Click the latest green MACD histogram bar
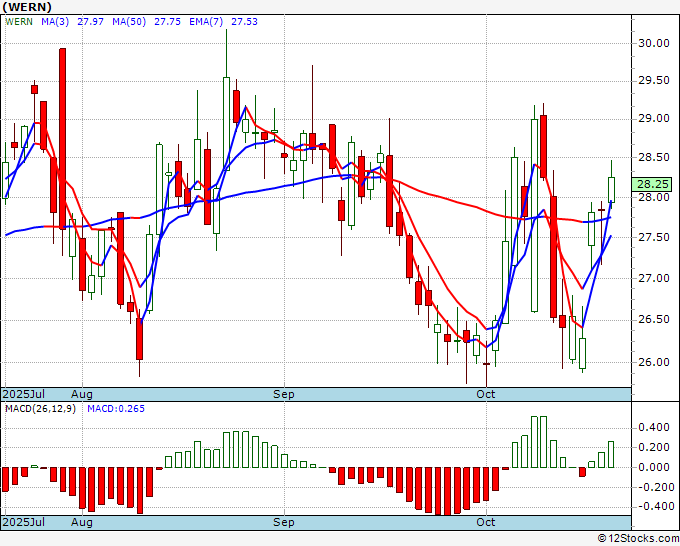This screenshot has width=680, height=546. point(611,454)
